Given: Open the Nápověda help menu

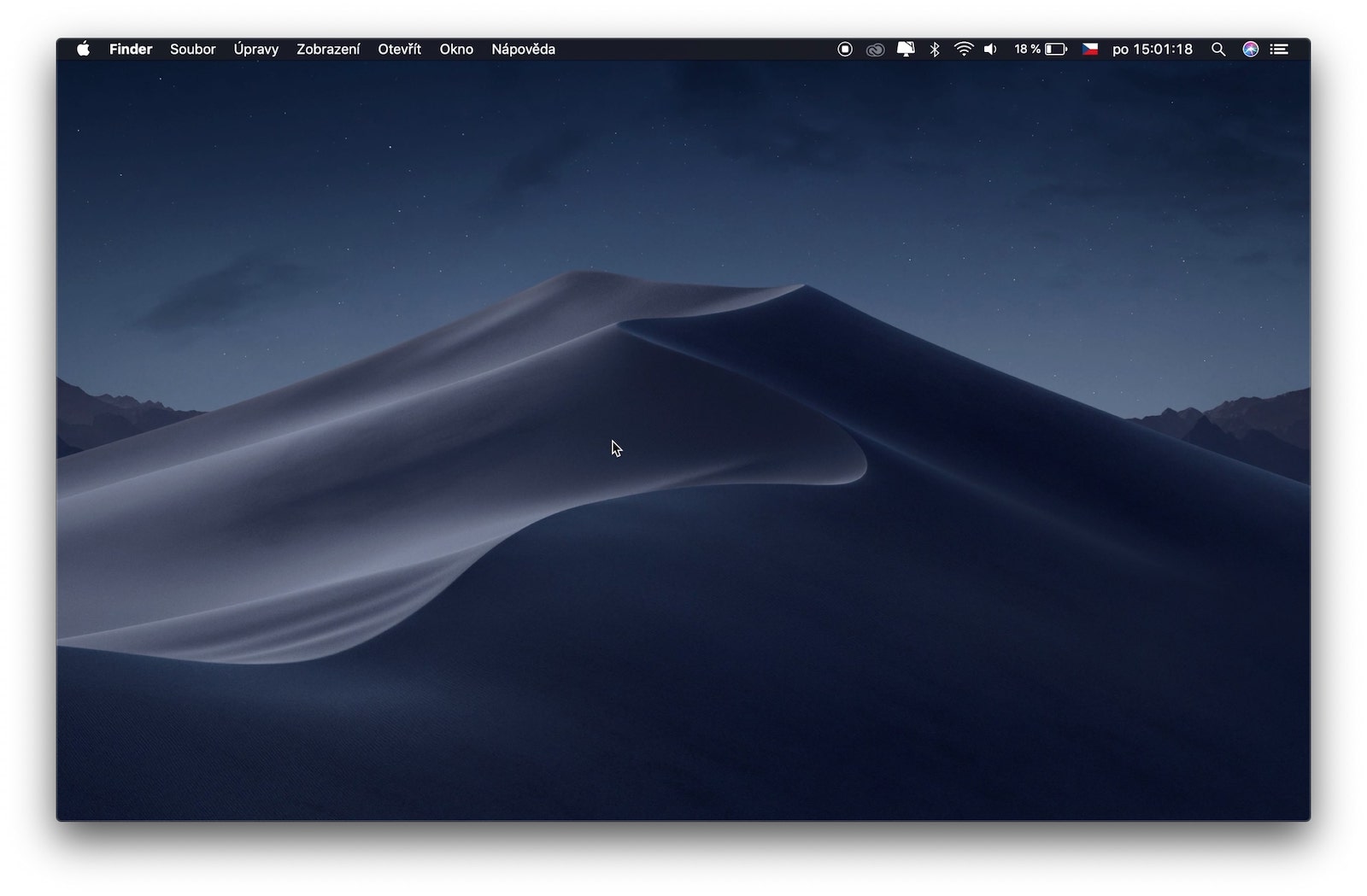Looking at the screenshot, I should click(524, 50).
